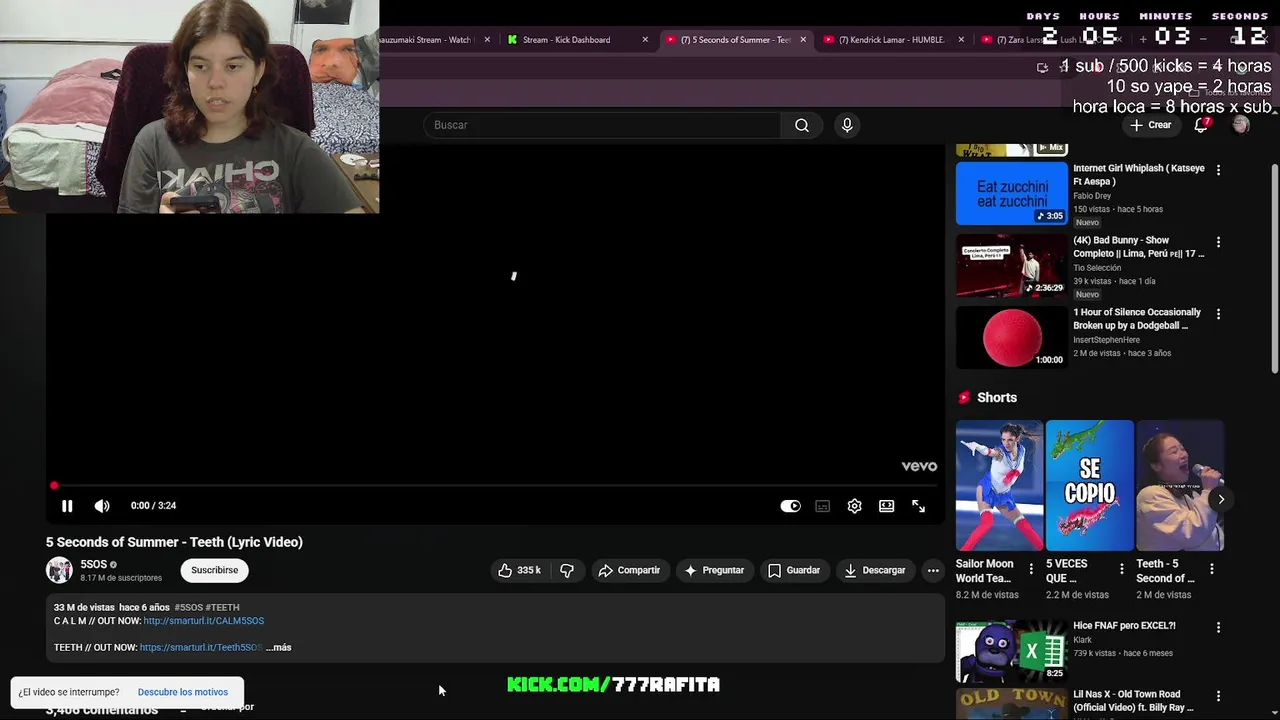The width and height of the screenshot is (1280, 720).
Task: Click the #5SOS hashtag
Action: 188,607
